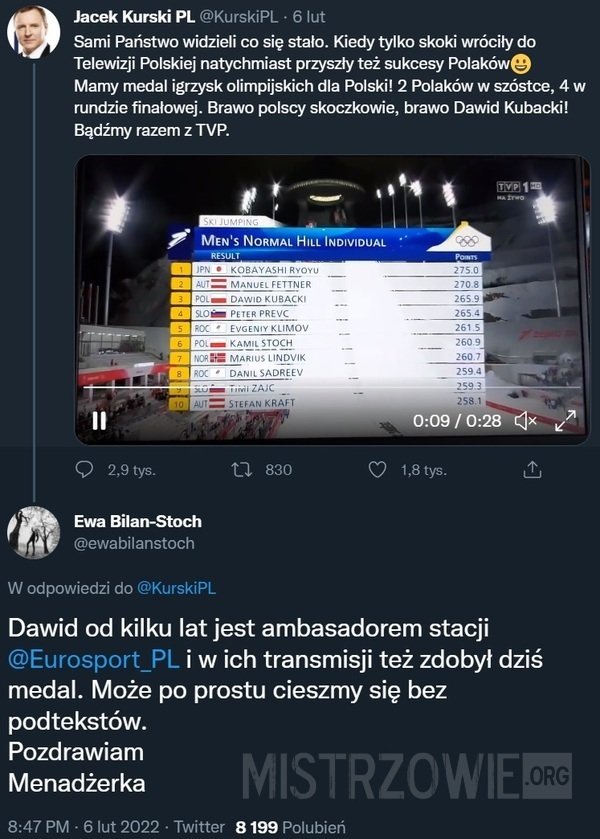View the 8 199 Polubień likes list
Screen dimensions: 600x839
[x=290, y=826]
